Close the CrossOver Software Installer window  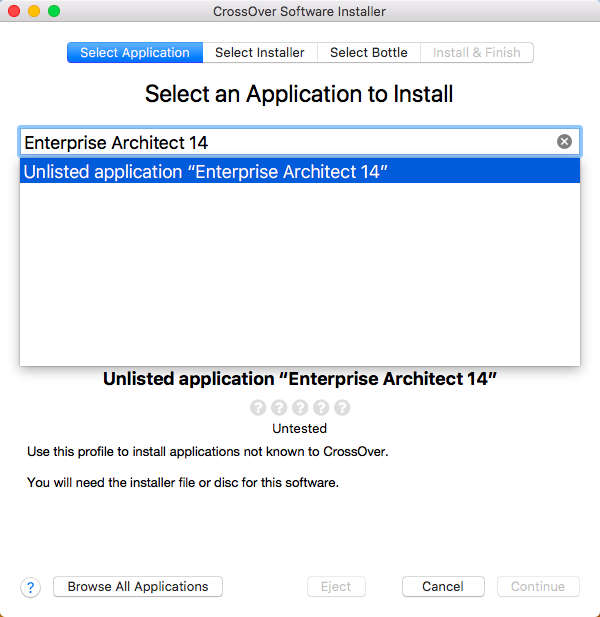[x=14, y=11]
